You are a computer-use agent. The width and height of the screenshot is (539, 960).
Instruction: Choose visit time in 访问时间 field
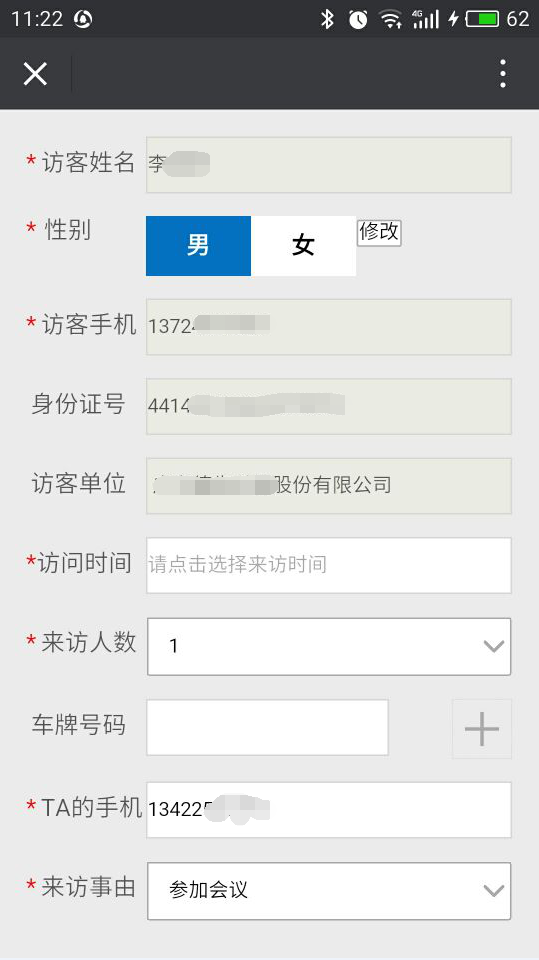[329, 565]
